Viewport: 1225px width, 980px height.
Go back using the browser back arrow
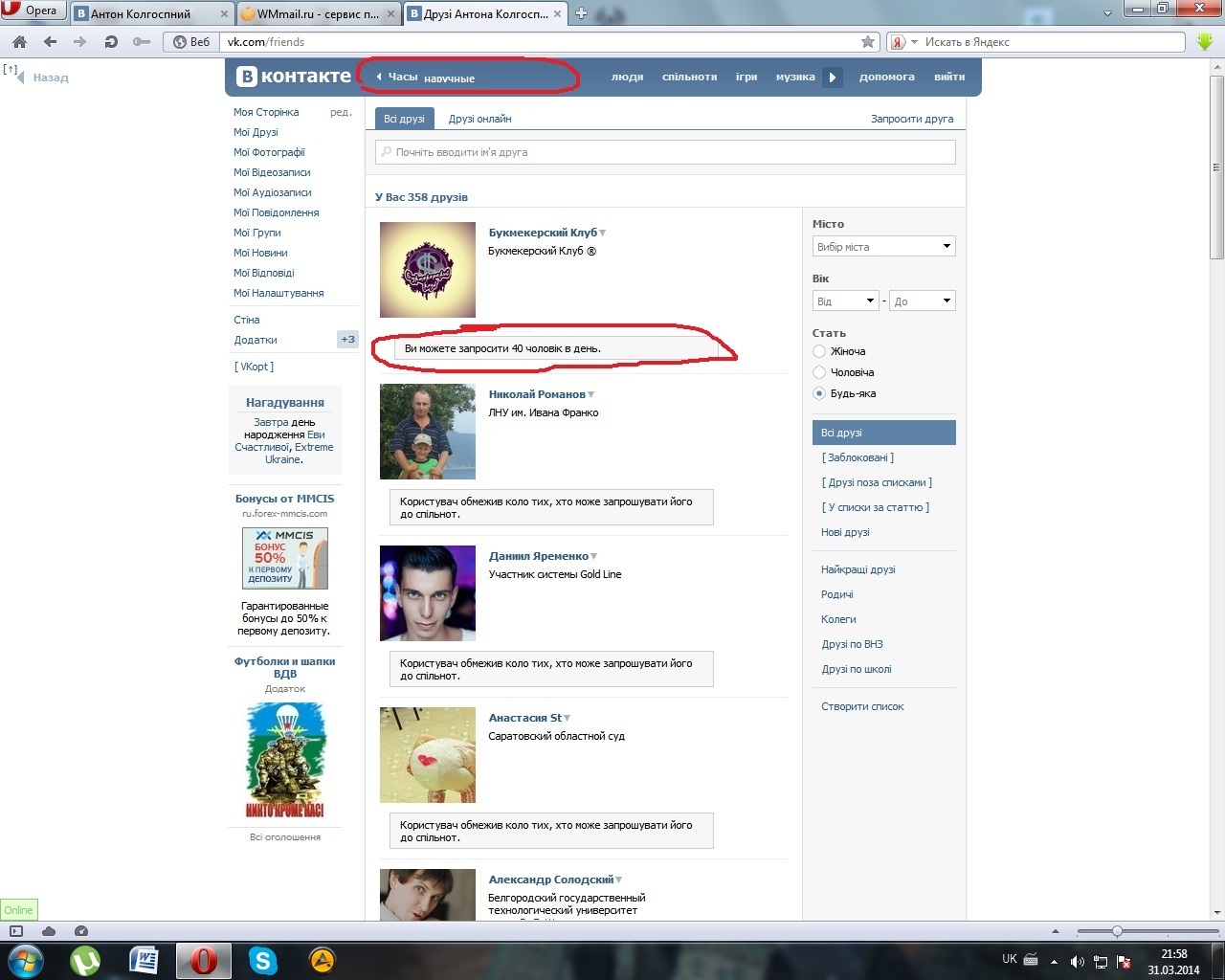pos(51,42)
